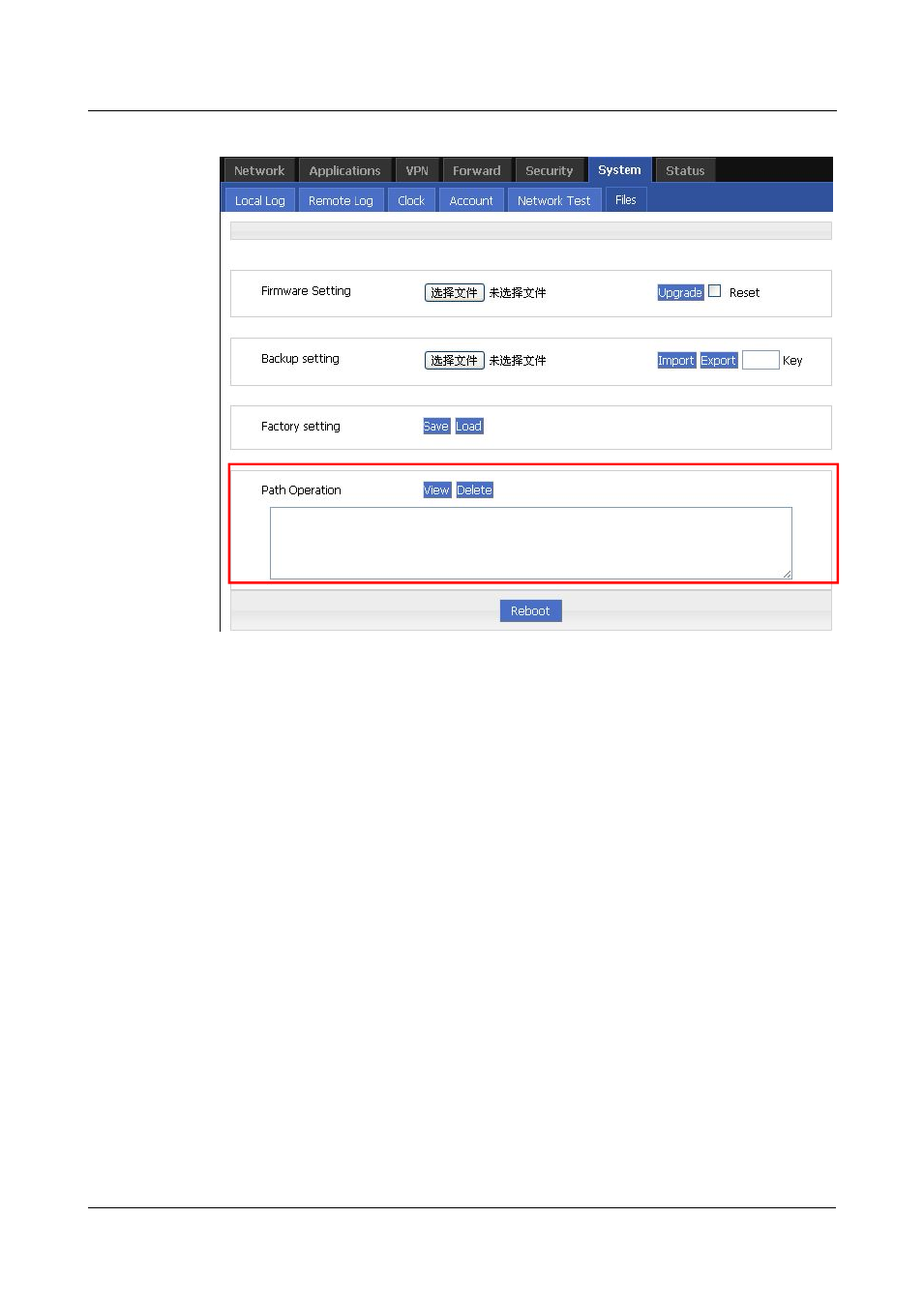Click the Backup setting label
Viewport: 924px width, 1306px height.
[x=300, y=359]
